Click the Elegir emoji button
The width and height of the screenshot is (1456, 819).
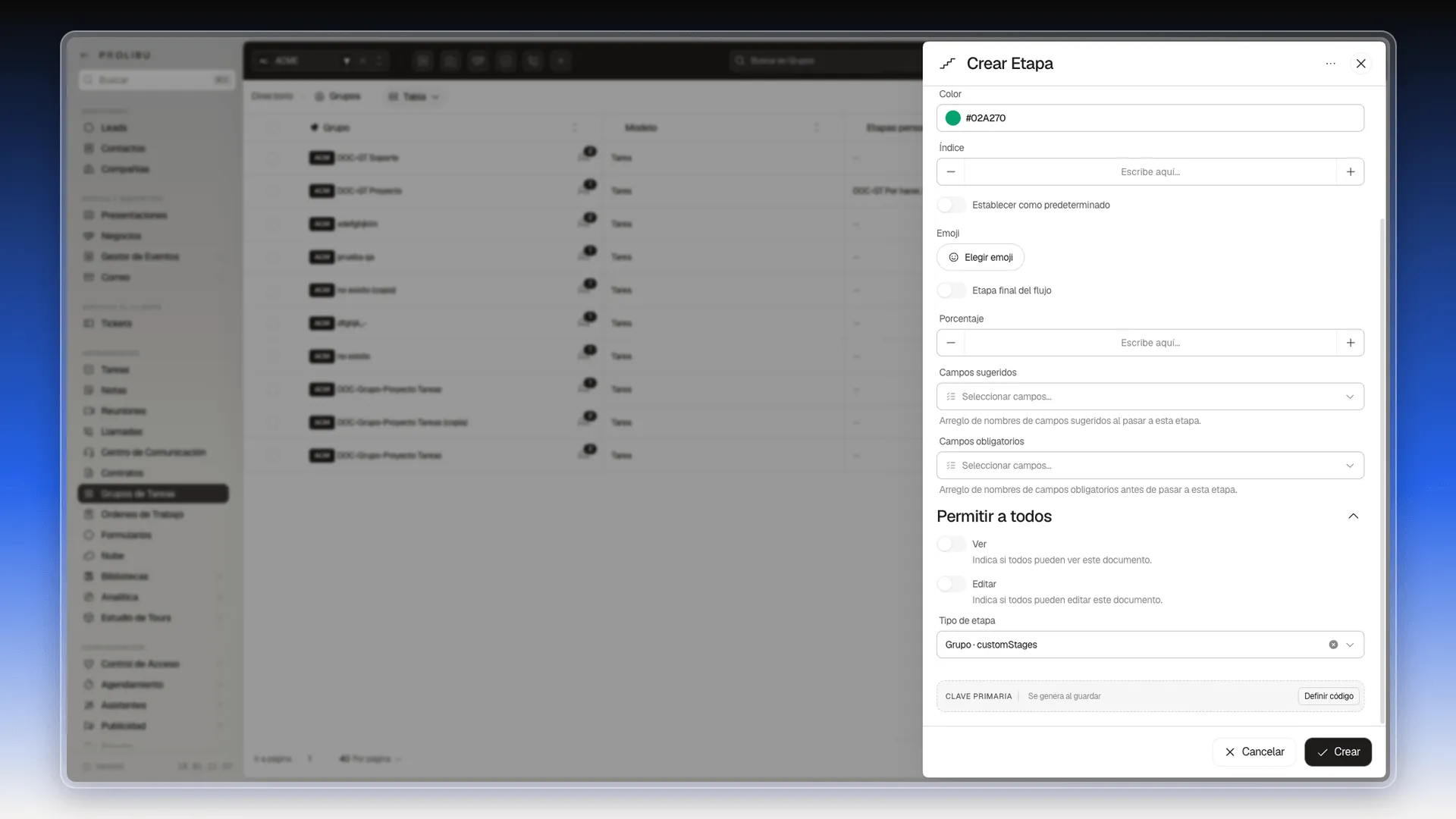(x=981, y=257)
